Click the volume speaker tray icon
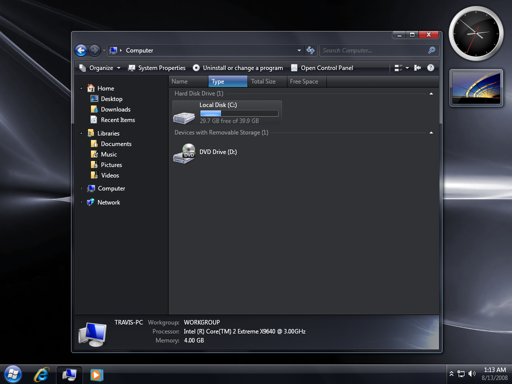512x384 pixels. 472,374
